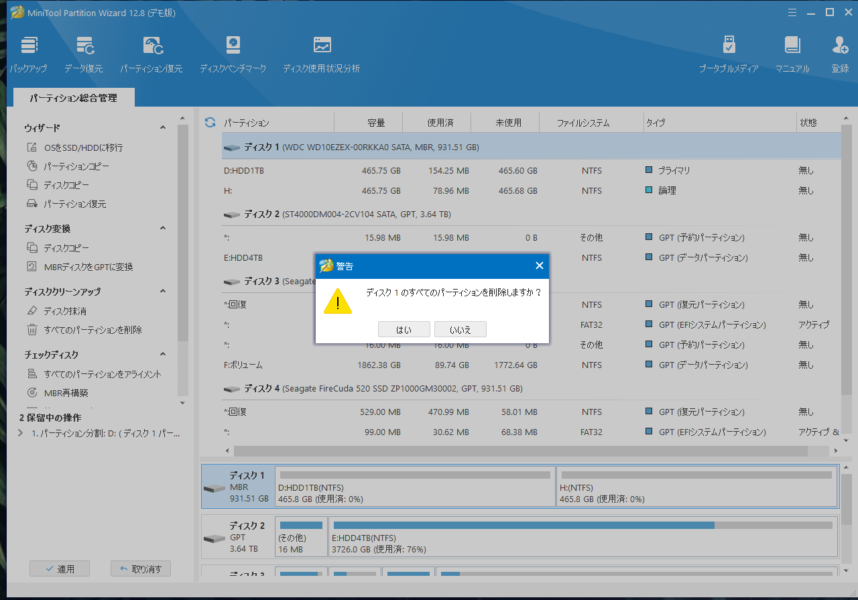This screenshot has height=600, width=858.
Task: Select パーティションコピー wizard
Action: [68, 166]
